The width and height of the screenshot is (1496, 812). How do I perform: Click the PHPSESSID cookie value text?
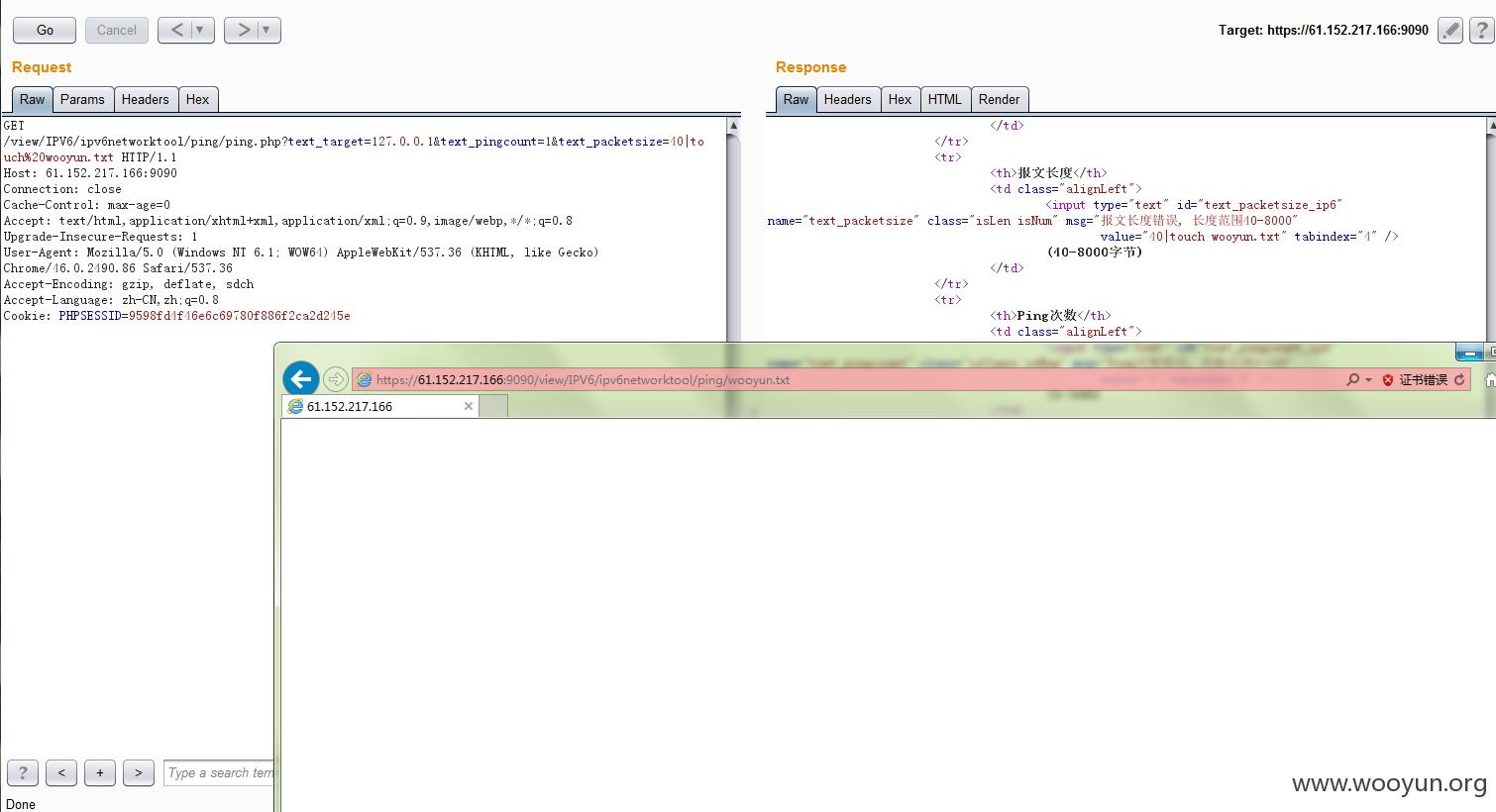tap(239, 316)
